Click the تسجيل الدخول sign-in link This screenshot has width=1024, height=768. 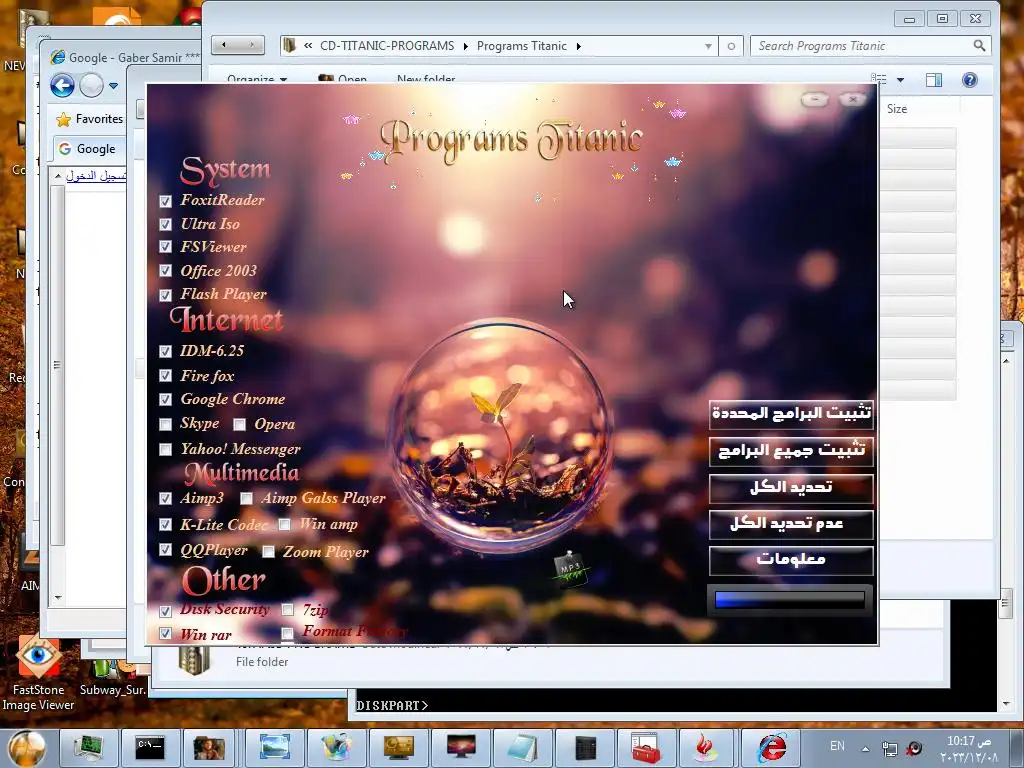click(96, 176)
